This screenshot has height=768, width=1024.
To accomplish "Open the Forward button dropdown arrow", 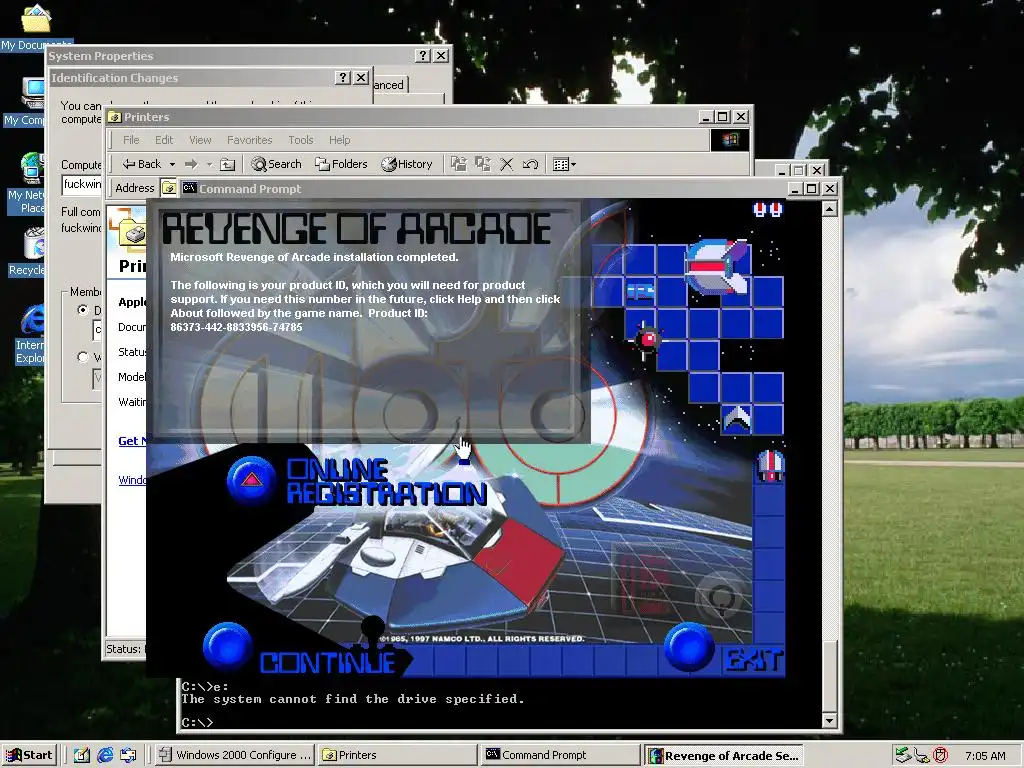I will click(x=210, y=164).
